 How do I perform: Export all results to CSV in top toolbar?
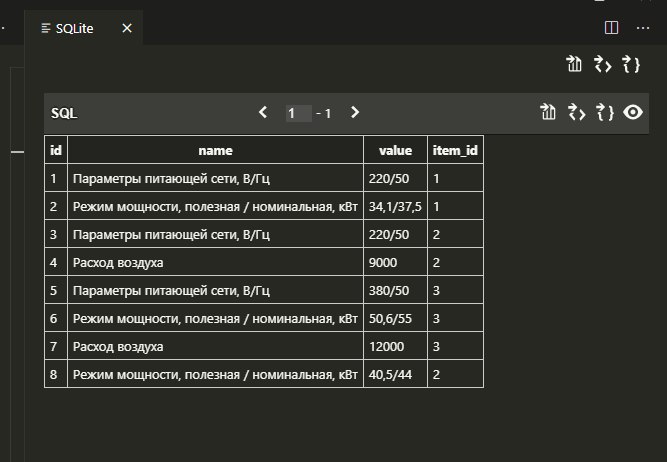tap(574, 65)
